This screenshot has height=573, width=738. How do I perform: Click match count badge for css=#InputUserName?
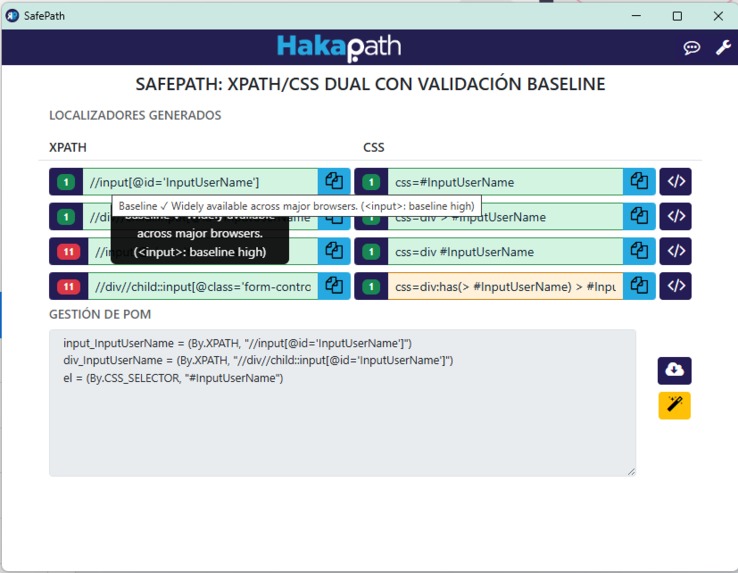371,182
